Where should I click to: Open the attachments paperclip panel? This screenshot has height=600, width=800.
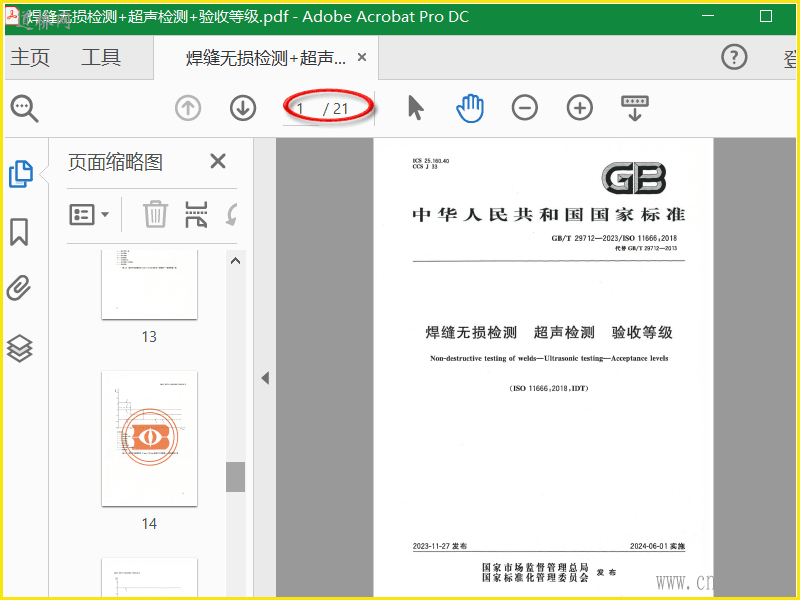(19, 288)
